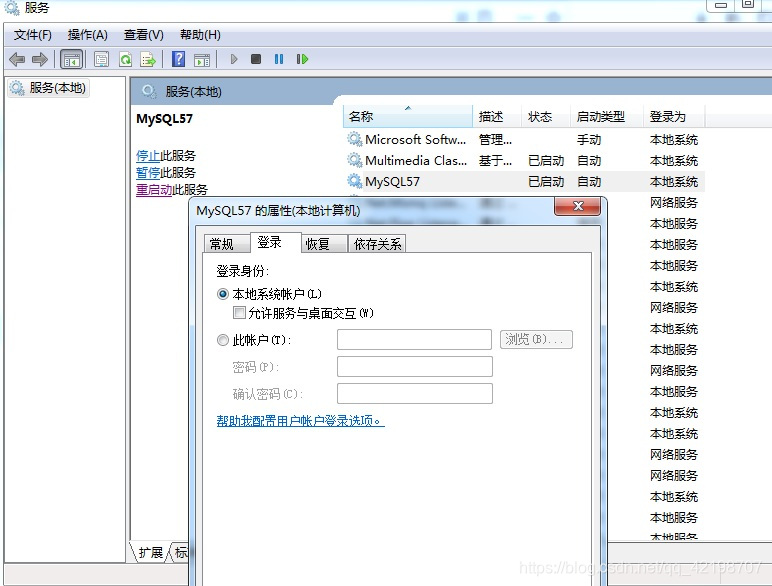Select 服务(本地) node in left tree
772x586 pixels.
coord(48,88)
